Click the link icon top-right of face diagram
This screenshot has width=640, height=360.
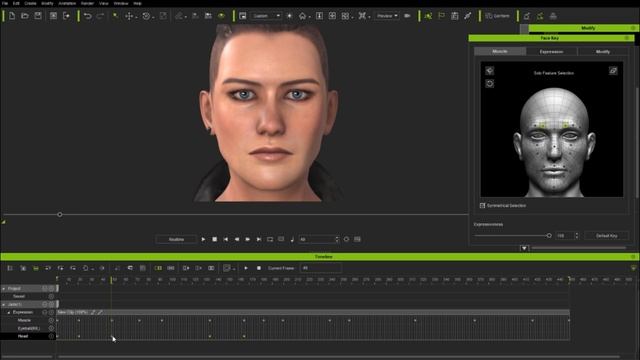point(613,71)
